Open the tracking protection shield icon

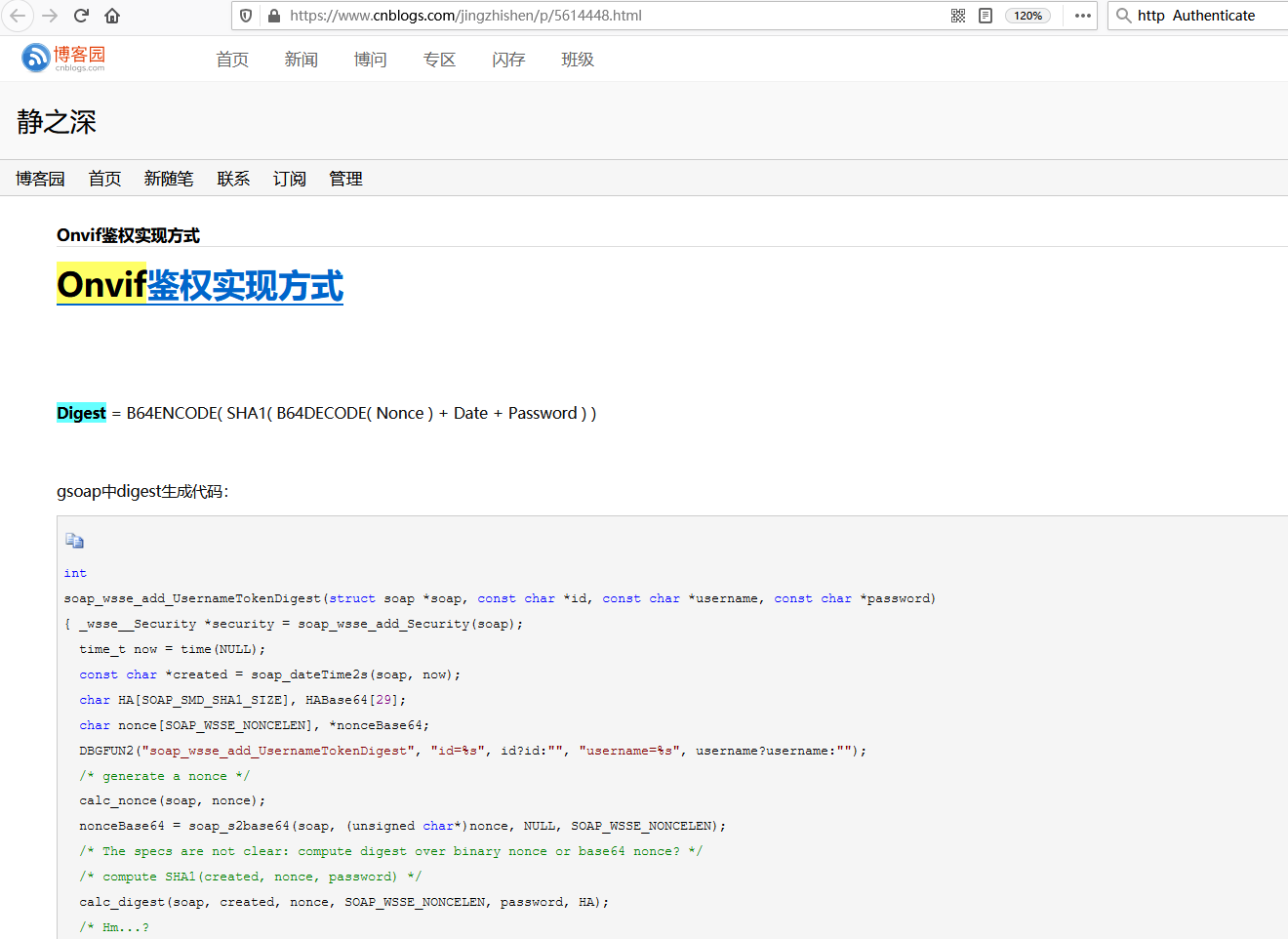pyautogui.click(x=246, y=16)
